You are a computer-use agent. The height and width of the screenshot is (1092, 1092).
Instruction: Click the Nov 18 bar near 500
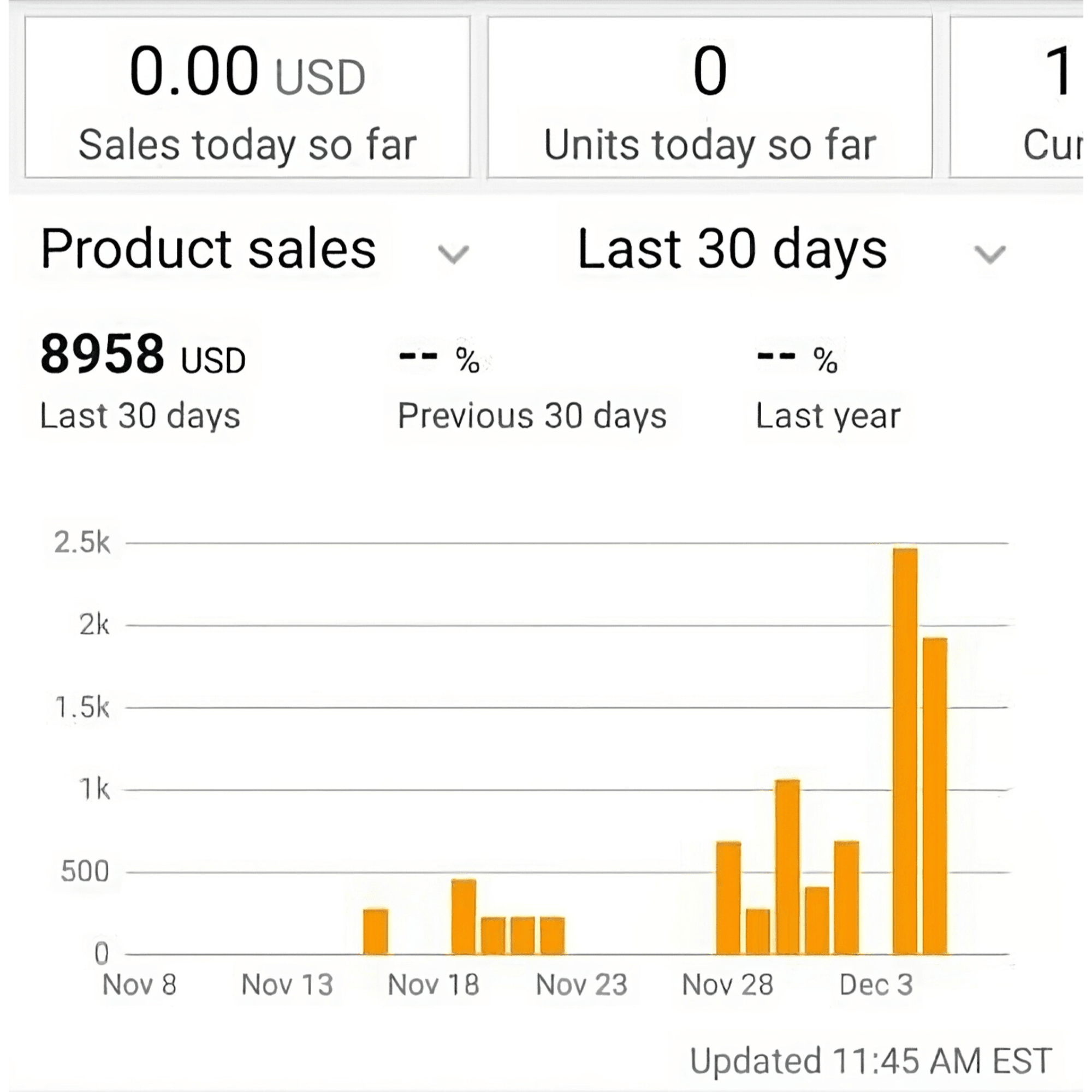pyautogui.click(x=464, y=917)
